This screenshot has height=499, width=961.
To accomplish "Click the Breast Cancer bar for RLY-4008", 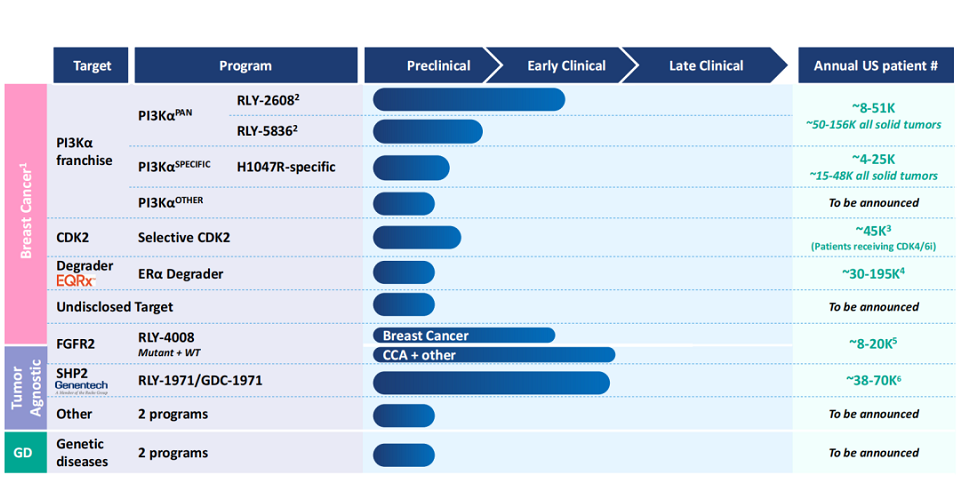I will pos(464,335).
